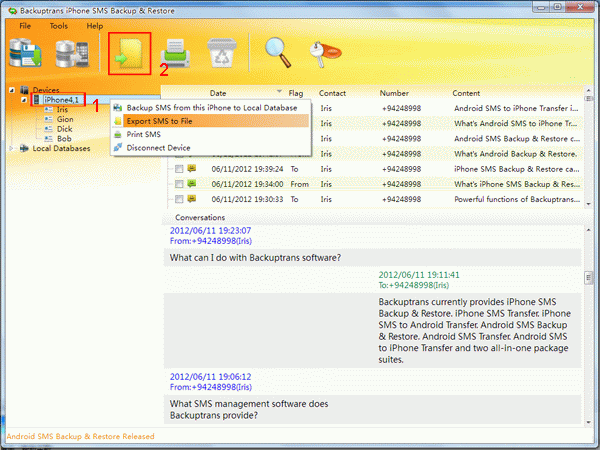This screenshot has width=600, height=450.
Task: Click message 'What SMS management software does Backuptrans provide?'
Action: (x=249, y=409)
